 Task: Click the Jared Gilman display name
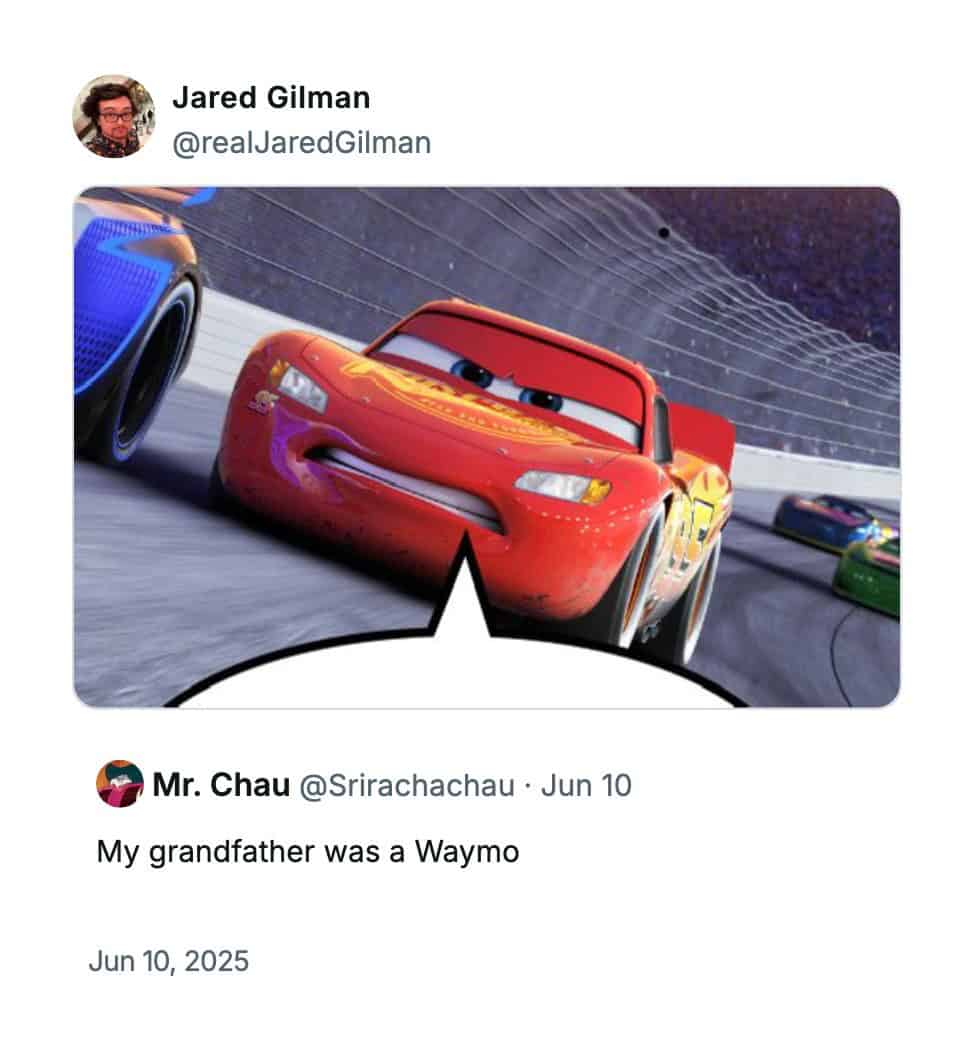271,98
